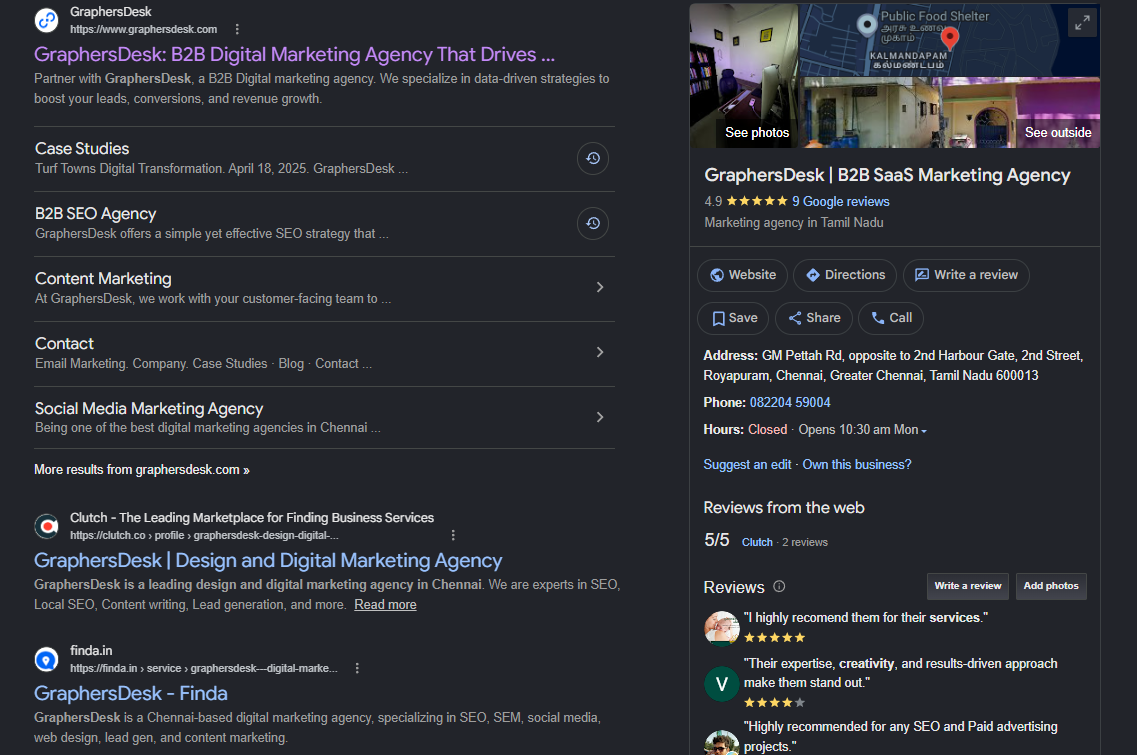Open GraphersDesk result options three-dot menu
1137x755 pixels.
(x=237, y=29)
